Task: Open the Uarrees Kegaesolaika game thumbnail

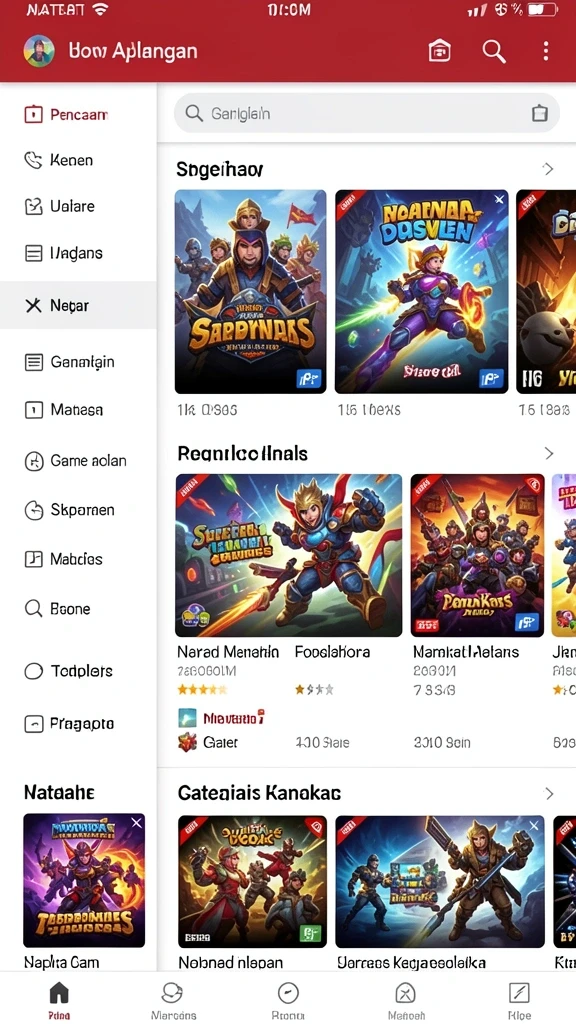Action: 440,882
